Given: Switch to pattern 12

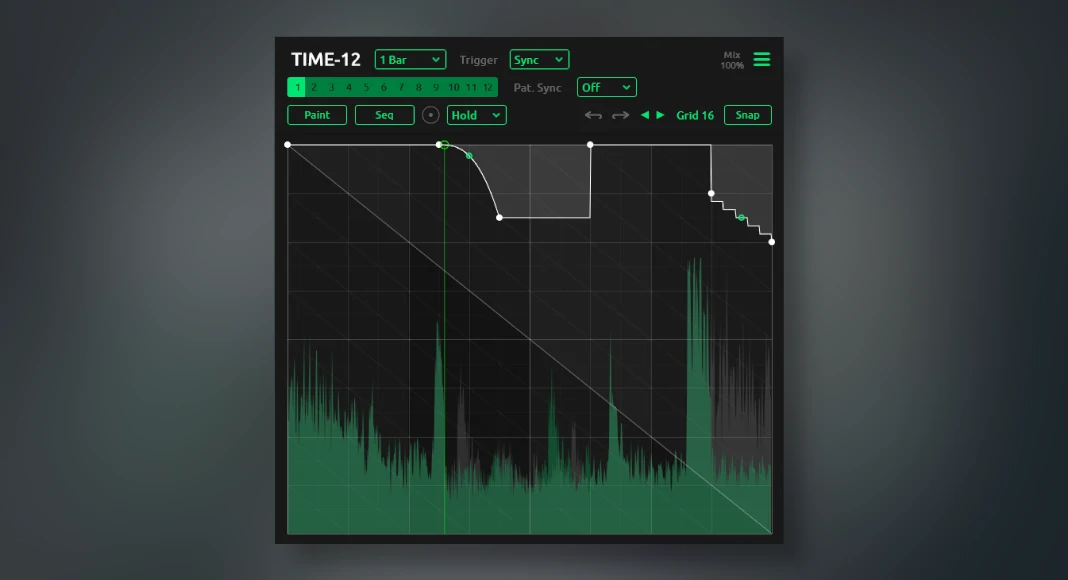Looking at the screenshot, I should tap(488, 88).
